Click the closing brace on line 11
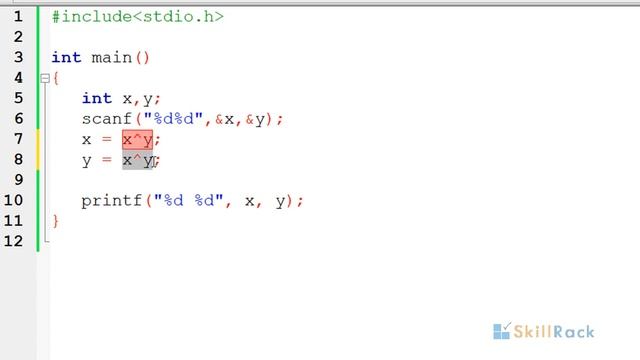The image size is (640, 360). pyautogui.click(x=56, y=221)
